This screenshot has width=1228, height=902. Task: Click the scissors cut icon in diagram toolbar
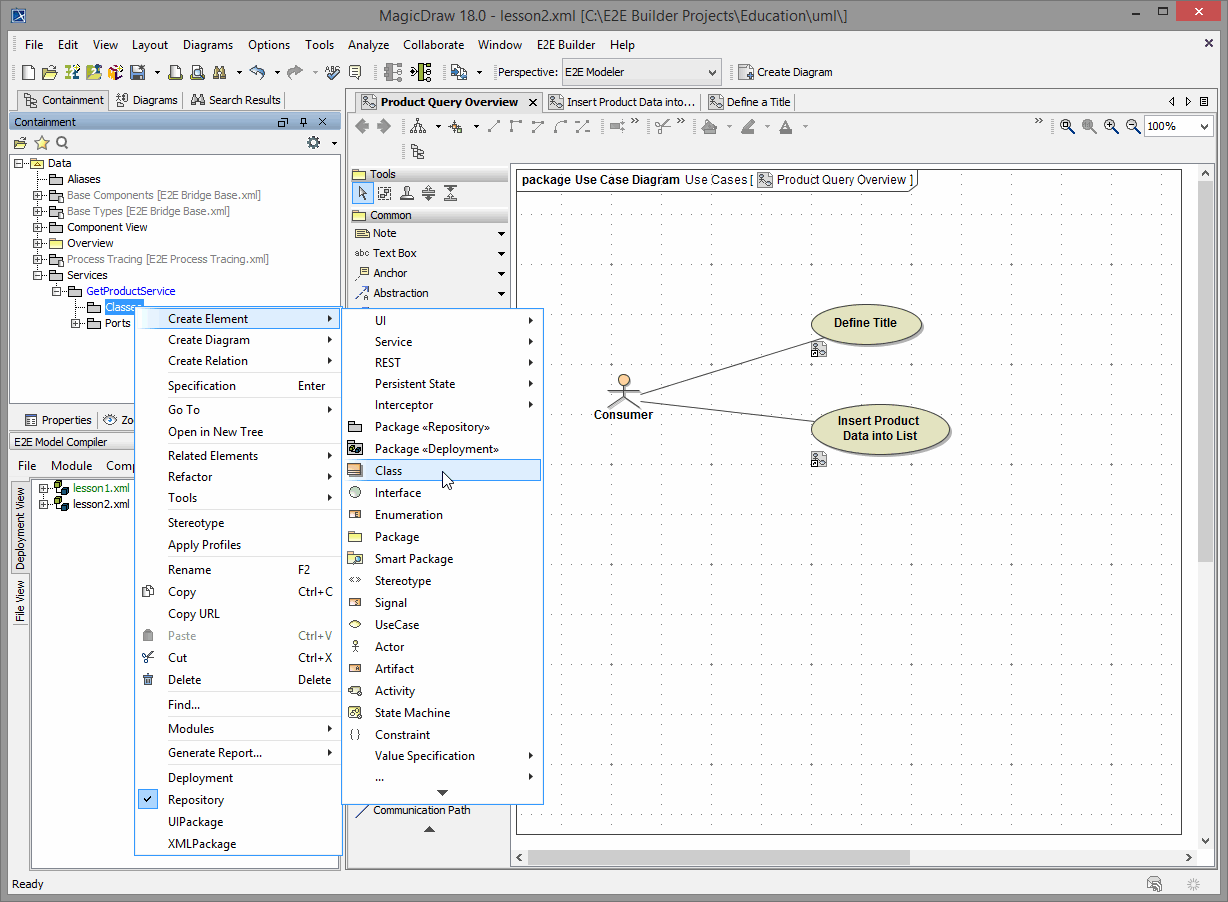point(662,127)
